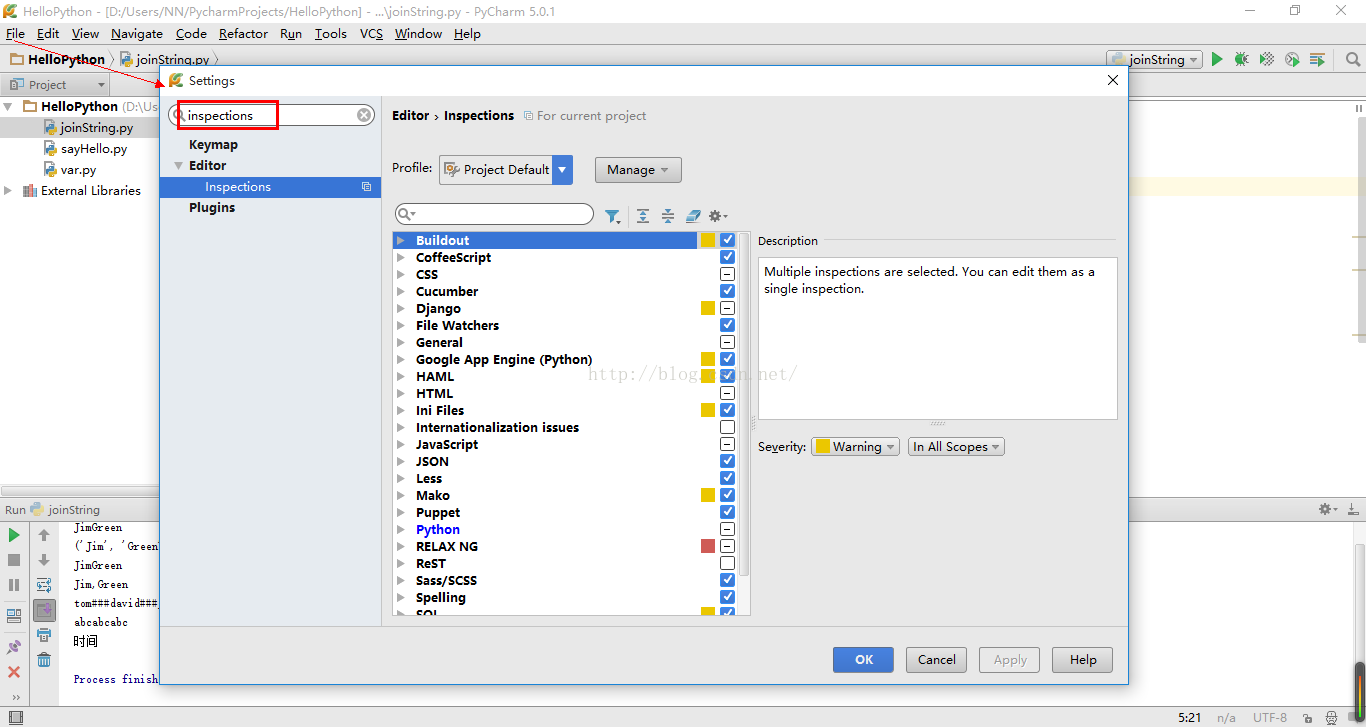
Task: Click the eraser reset-to-empty icon
Action: click(x=693, y=215)
